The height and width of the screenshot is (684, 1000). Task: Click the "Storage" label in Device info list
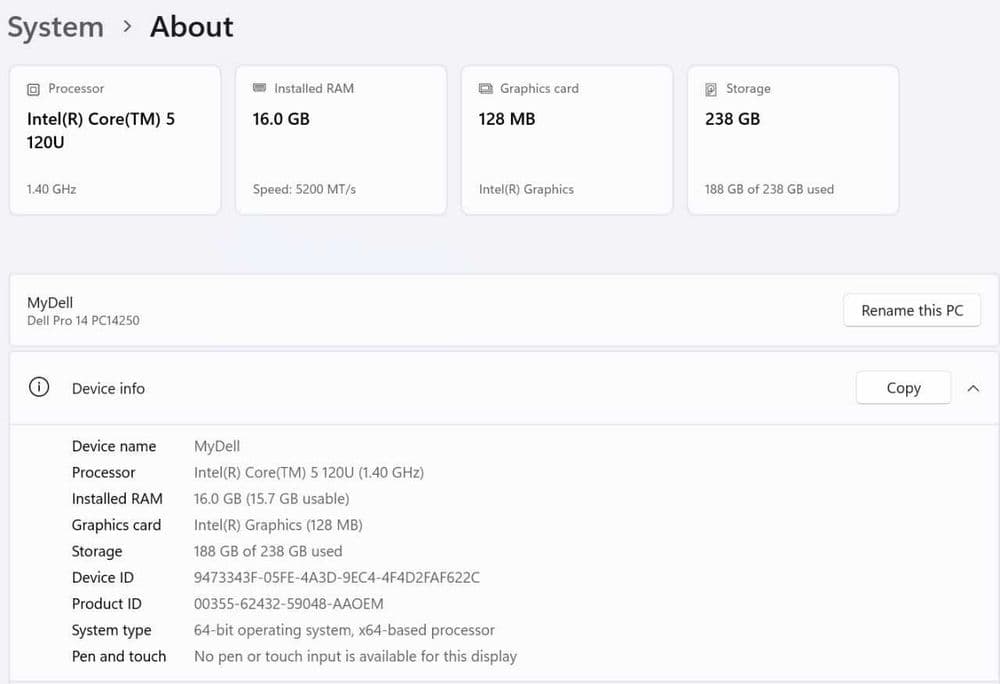[x=97, y=551]
